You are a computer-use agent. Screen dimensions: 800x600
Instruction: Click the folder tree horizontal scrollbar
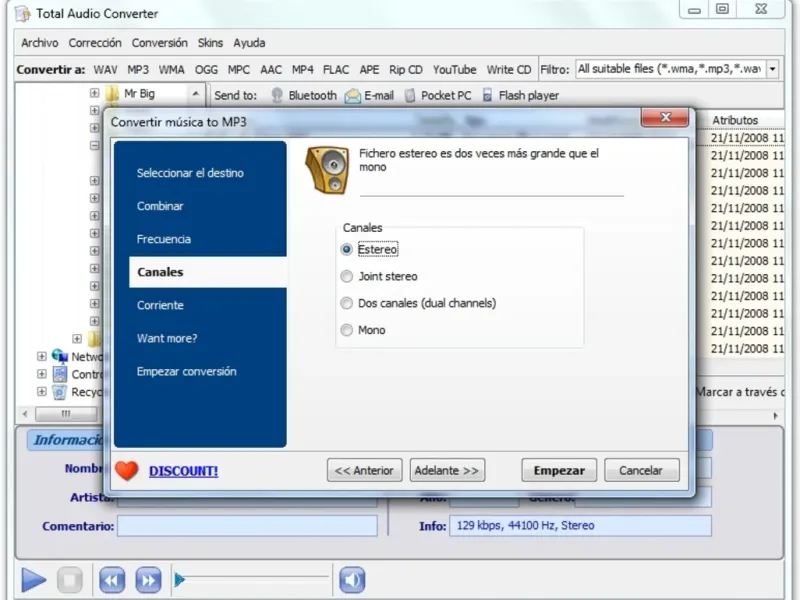66,414
